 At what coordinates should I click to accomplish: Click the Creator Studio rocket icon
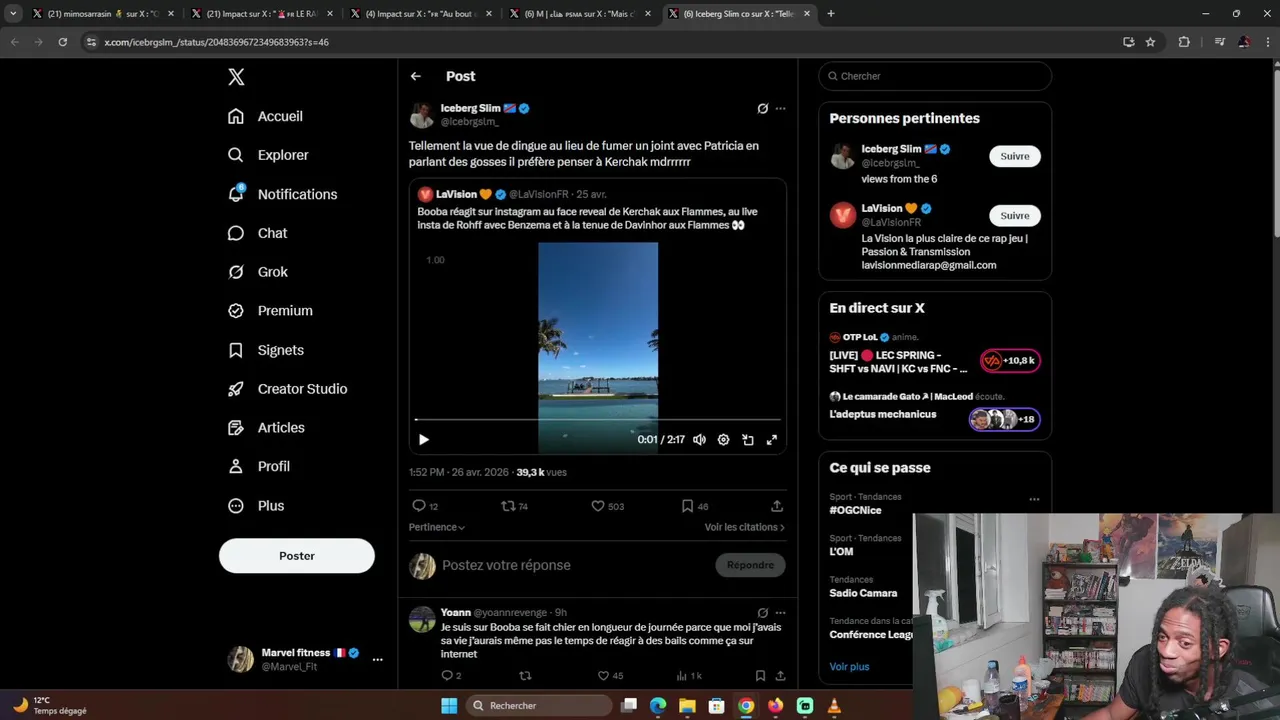(236, 389)
